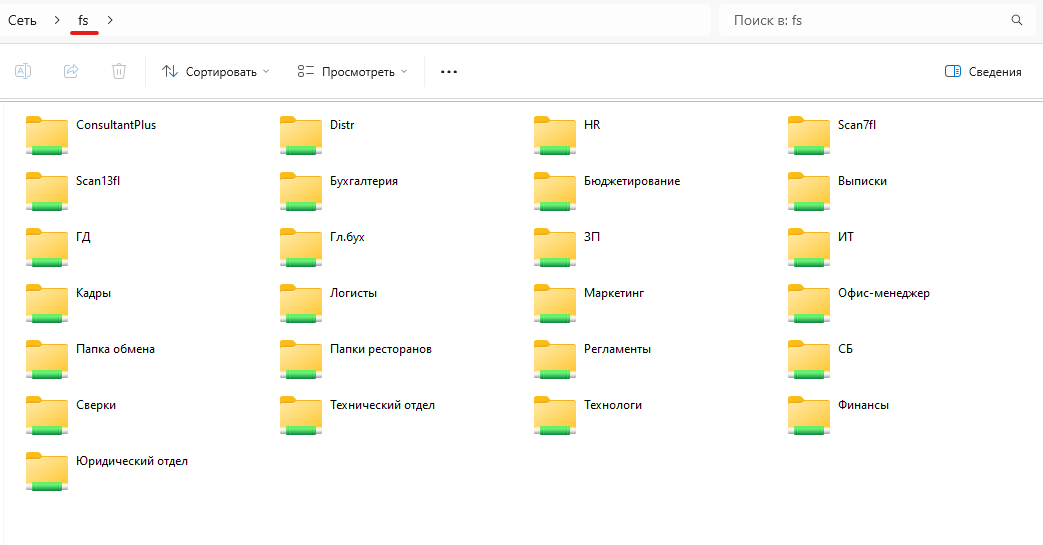Click fs breadcrumb segment
1043x545 pixels.
[83, 20]
